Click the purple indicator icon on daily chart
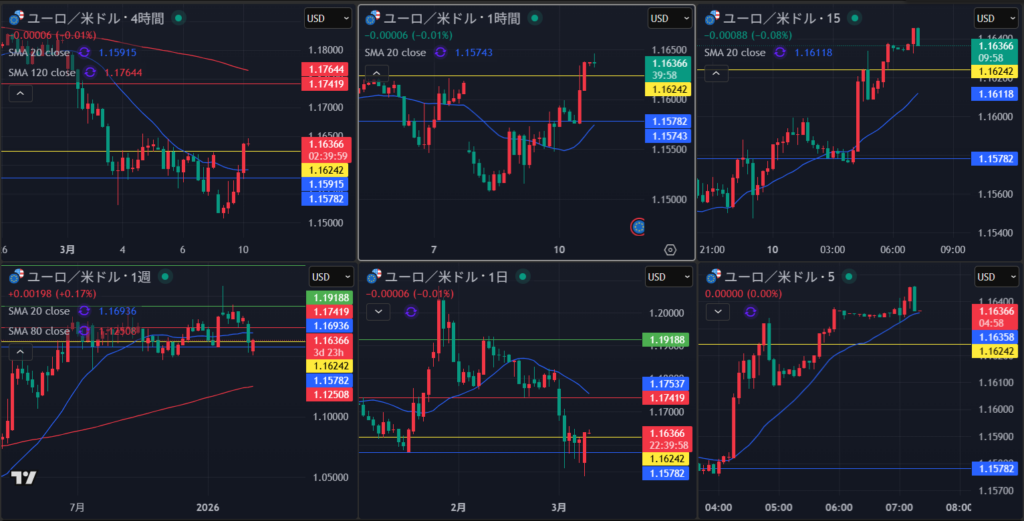The image size is (1024, 521). pyautogui.click(x=411, y=312)
